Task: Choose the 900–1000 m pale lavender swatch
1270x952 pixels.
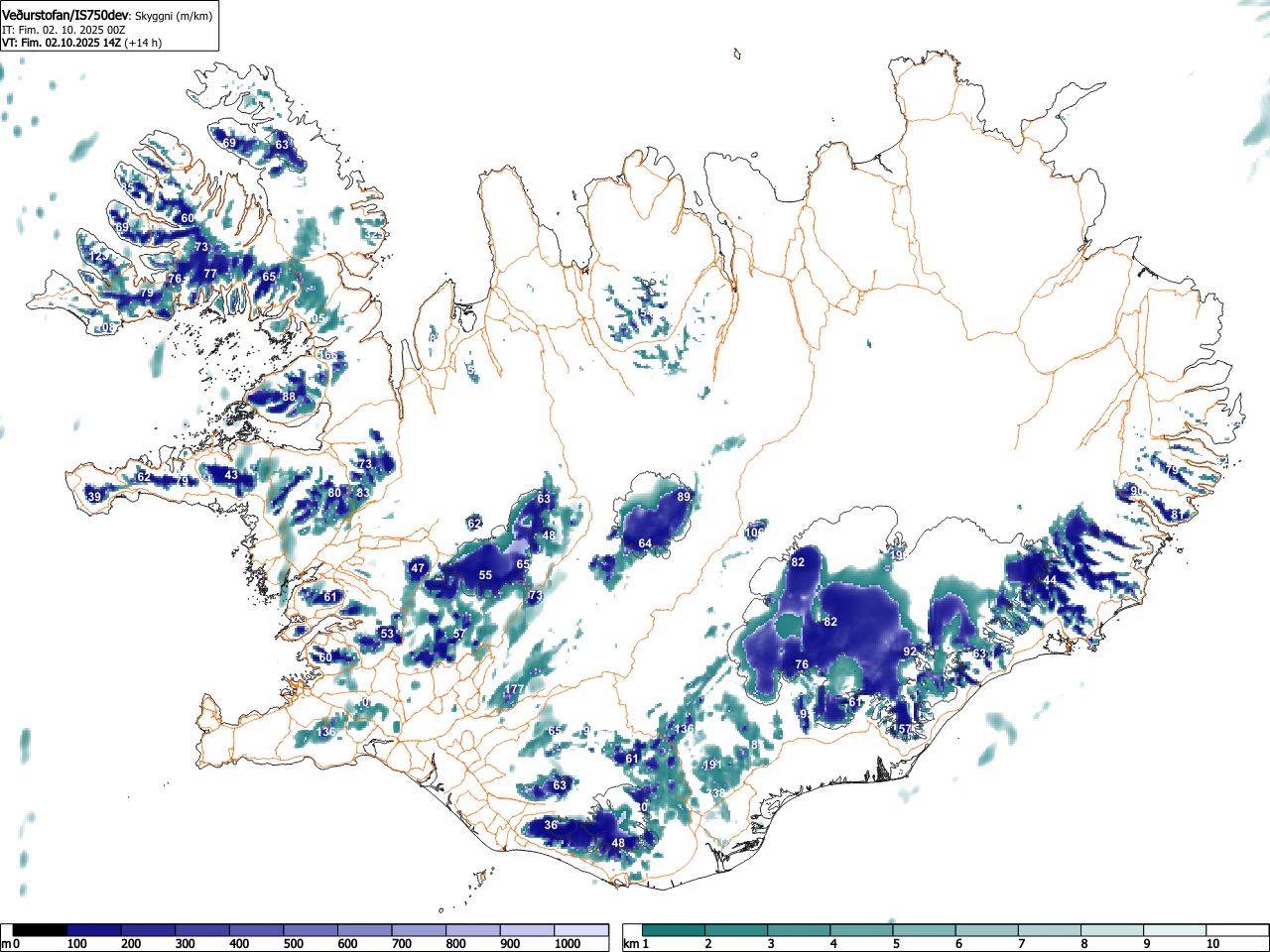Action: click(x=527, y=930)
